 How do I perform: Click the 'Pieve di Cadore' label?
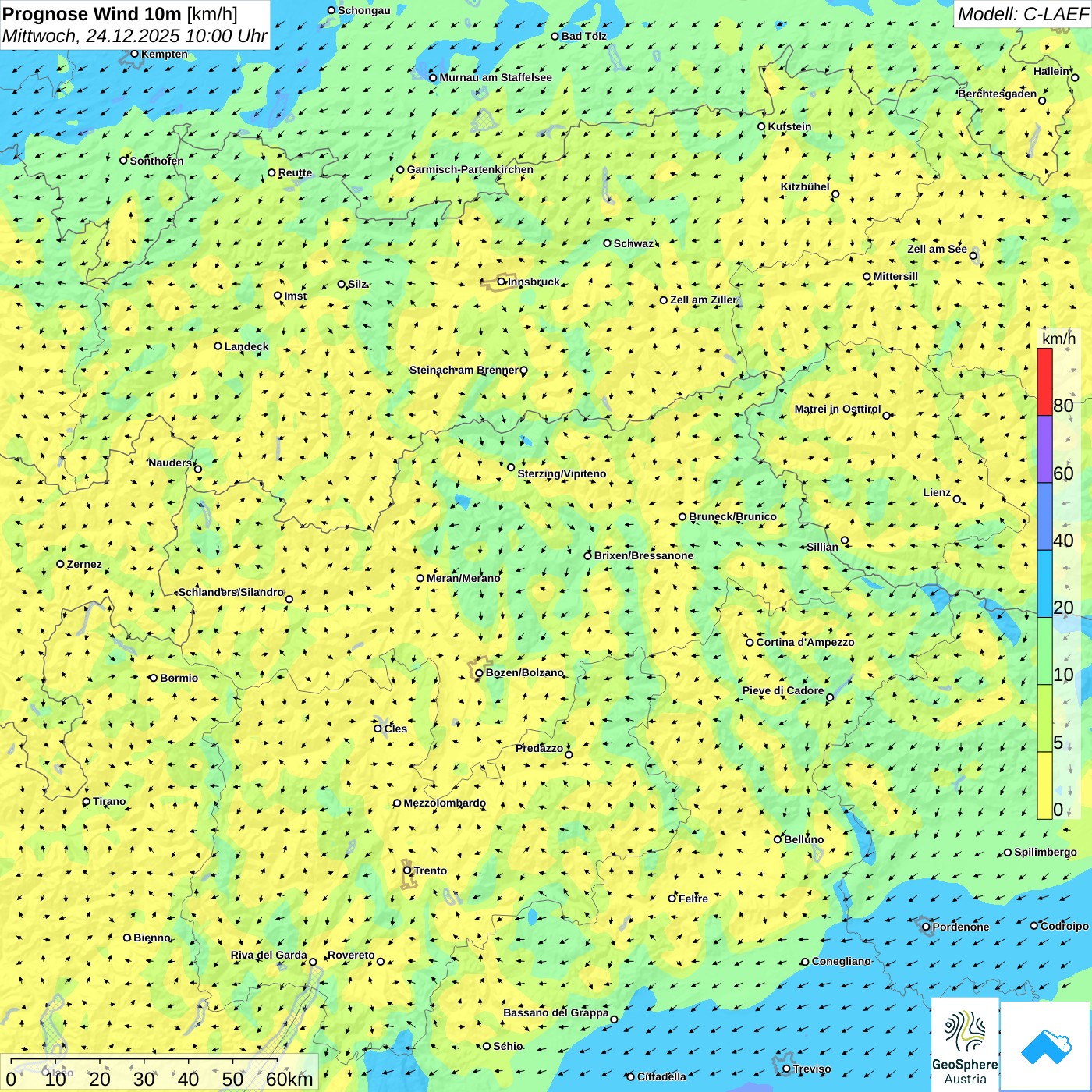coord(783,690)
